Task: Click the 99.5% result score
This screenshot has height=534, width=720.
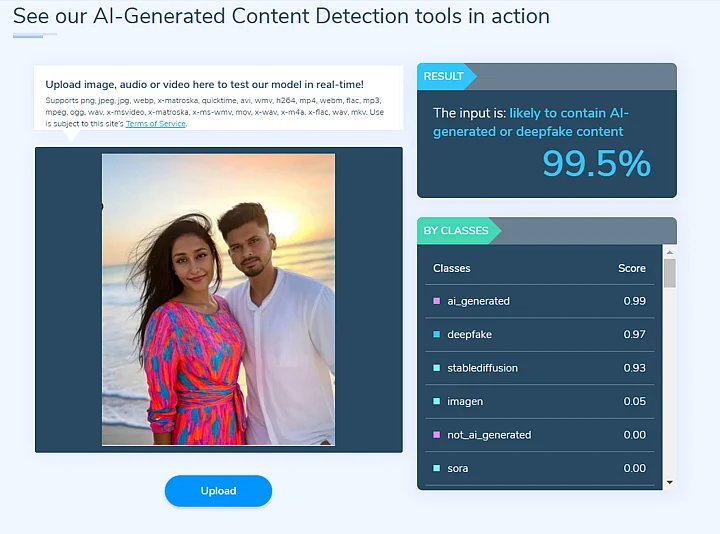Action: 596,164
